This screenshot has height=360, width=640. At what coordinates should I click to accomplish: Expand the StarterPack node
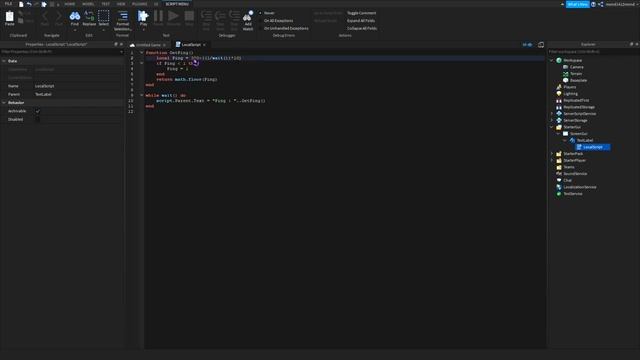point(552,154)
